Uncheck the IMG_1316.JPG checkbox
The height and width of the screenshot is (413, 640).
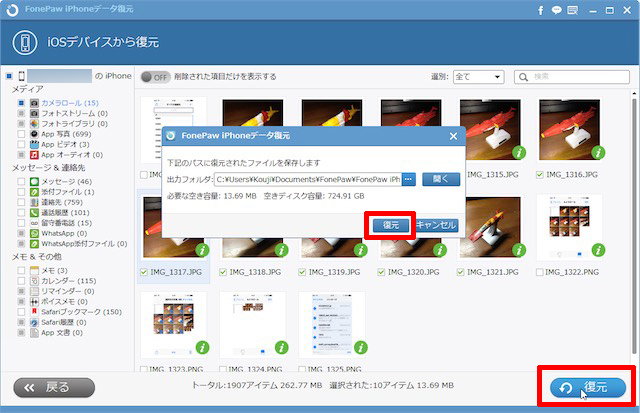(540, 175)
